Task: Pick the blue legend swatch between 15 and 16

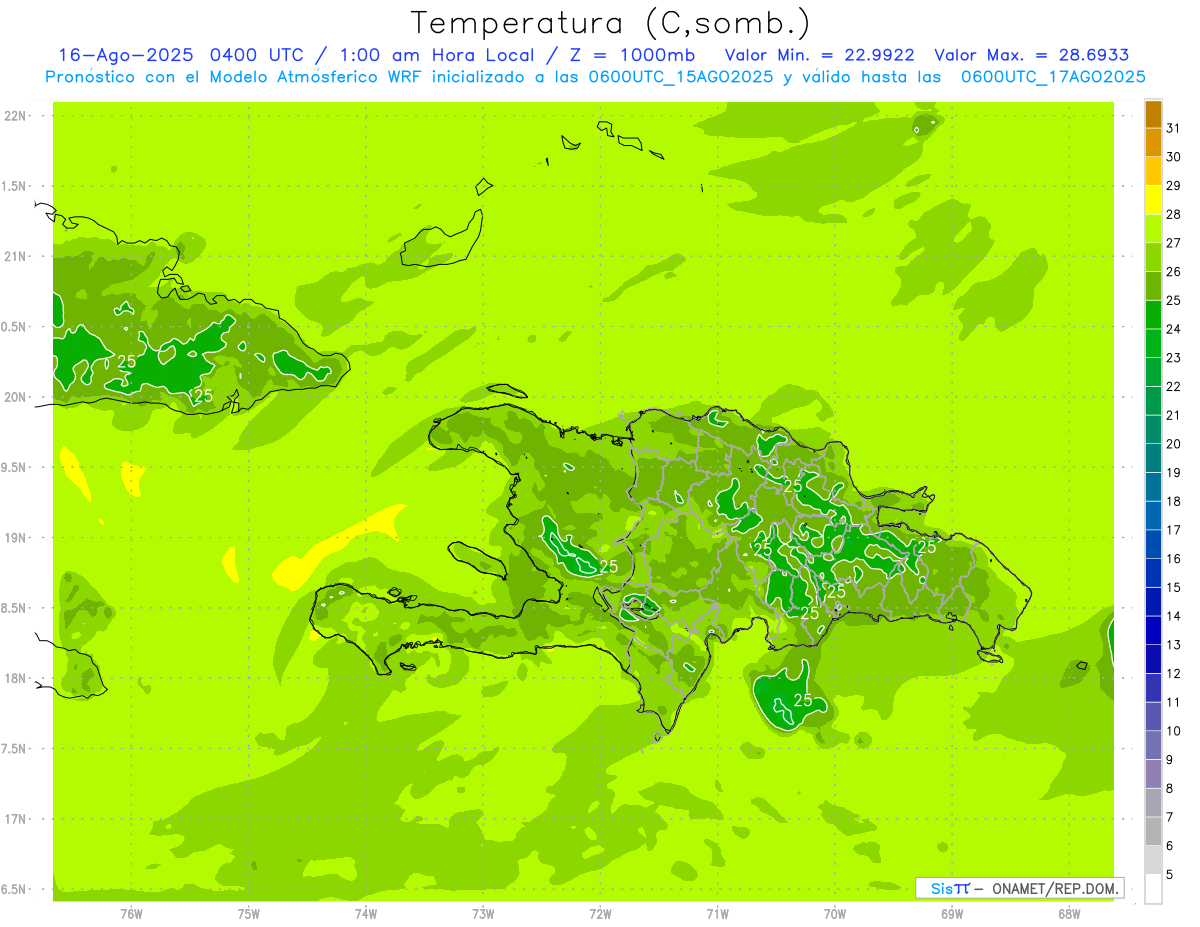Action: point(1153,573)
